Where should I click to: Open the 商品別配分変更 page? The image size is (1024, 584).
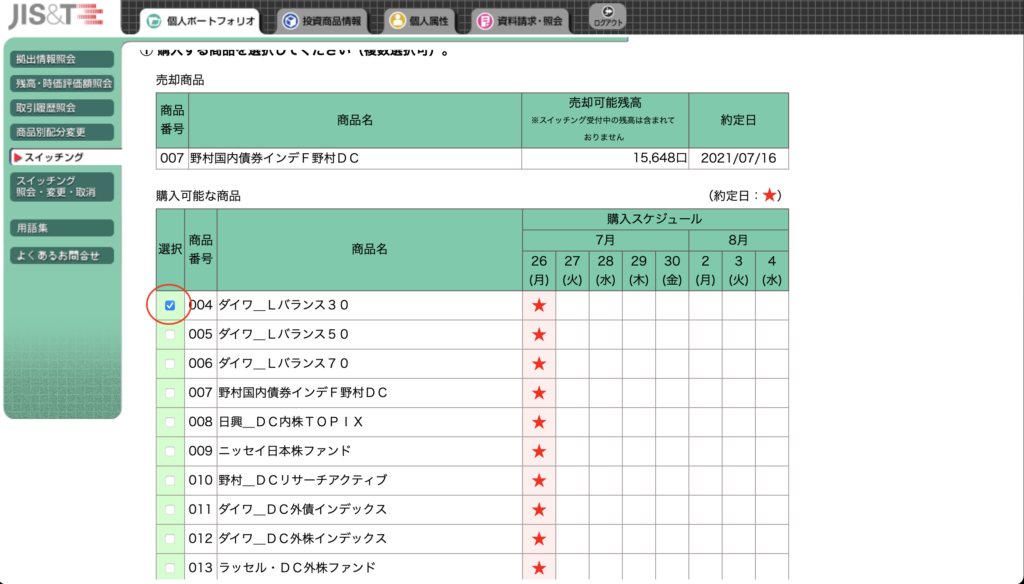coord(62,131)
